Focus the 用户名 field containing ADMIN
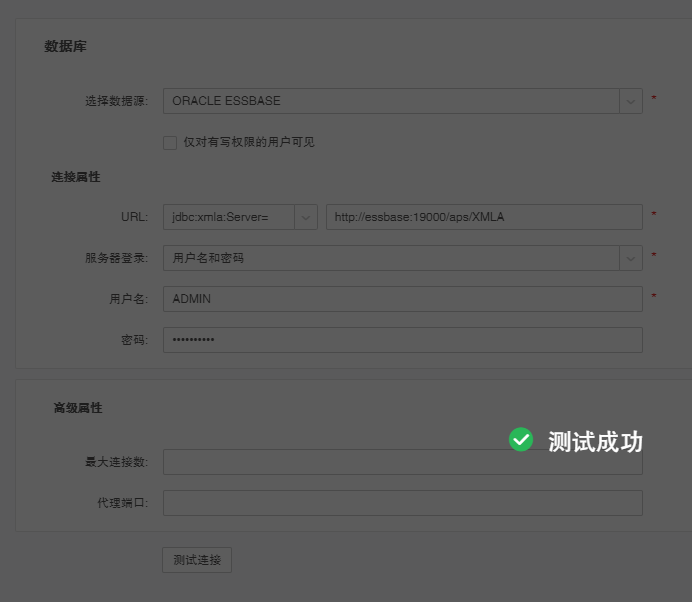The height and width of the screenshot is (602, 692). point(402,299)
